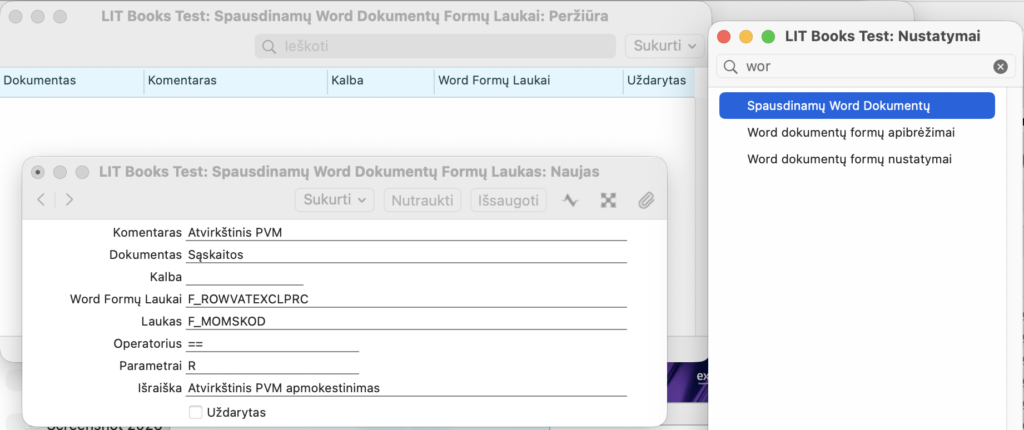Click the Nutraukti button
Viewport: 1024px width, 430px height.
(x=423, y=200)
